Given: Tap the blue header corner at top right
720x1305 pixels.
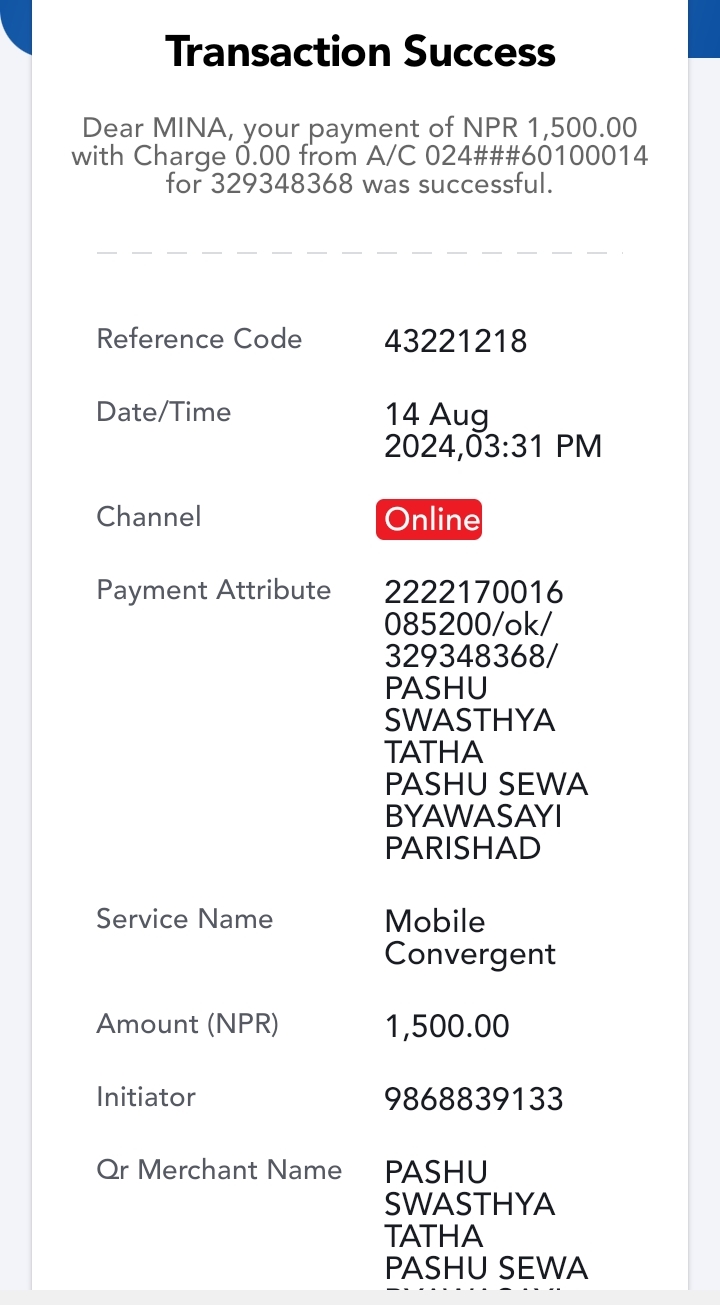Looking at the screenshot, I should (x=704, y=28).
